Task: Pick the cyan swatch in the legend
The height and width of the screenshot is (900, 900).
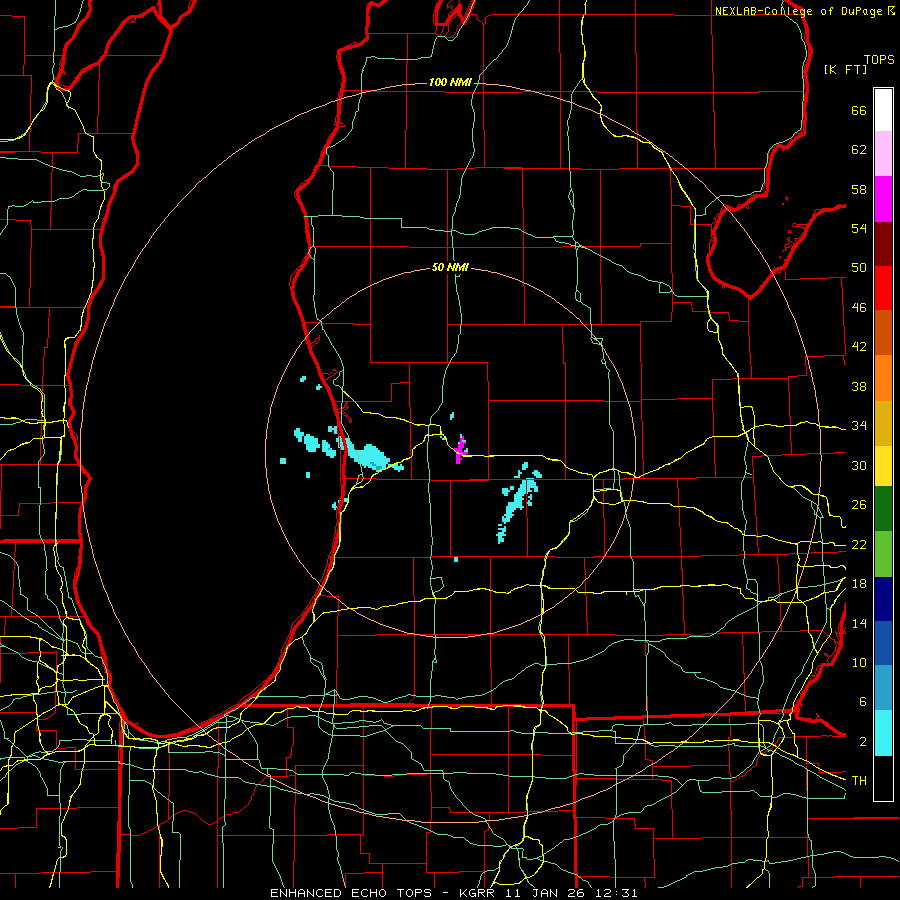Action: click(883, 733)
